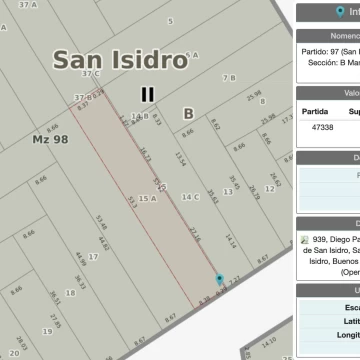
Task: Select the highlighted parcel 15 A
Action: coord(148,199)
